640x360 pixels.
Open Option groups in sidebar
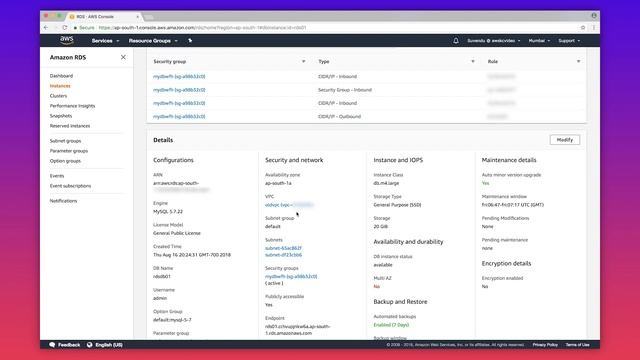pyautogui.click(x=65, y=161)
